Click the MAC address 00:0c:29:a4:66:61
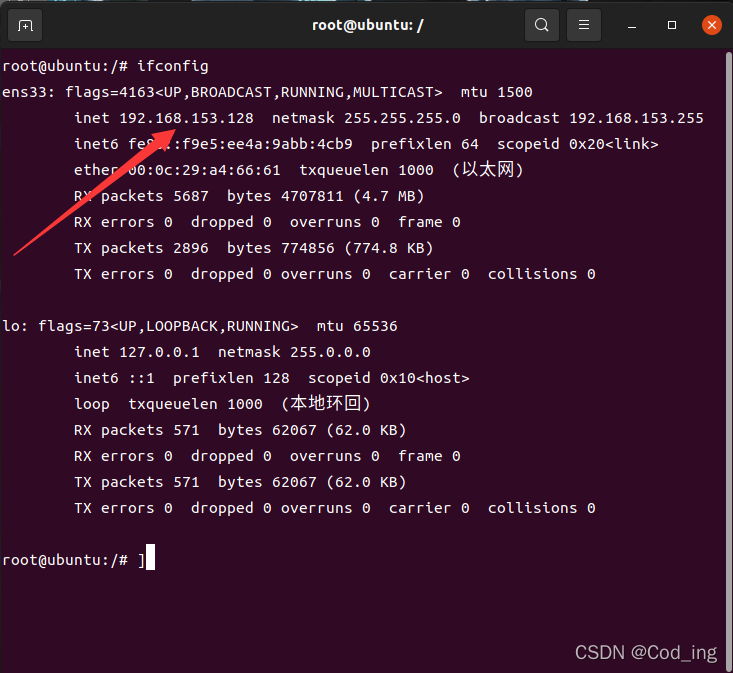Screen dimensions: 733x673 204,170
